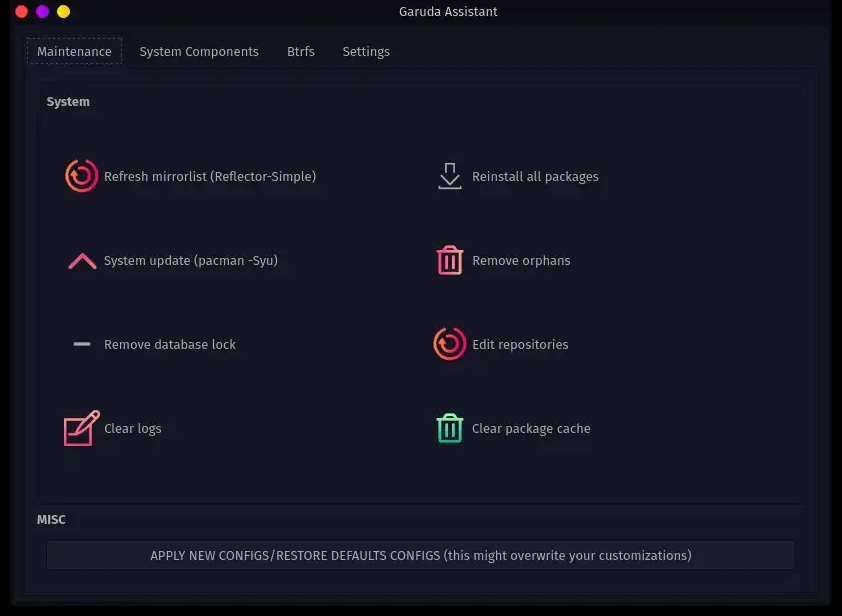Screen dimensions: 842x616
Task: Click Apply new configs/restore defaults configs button
Action: (x=420, y=555)
